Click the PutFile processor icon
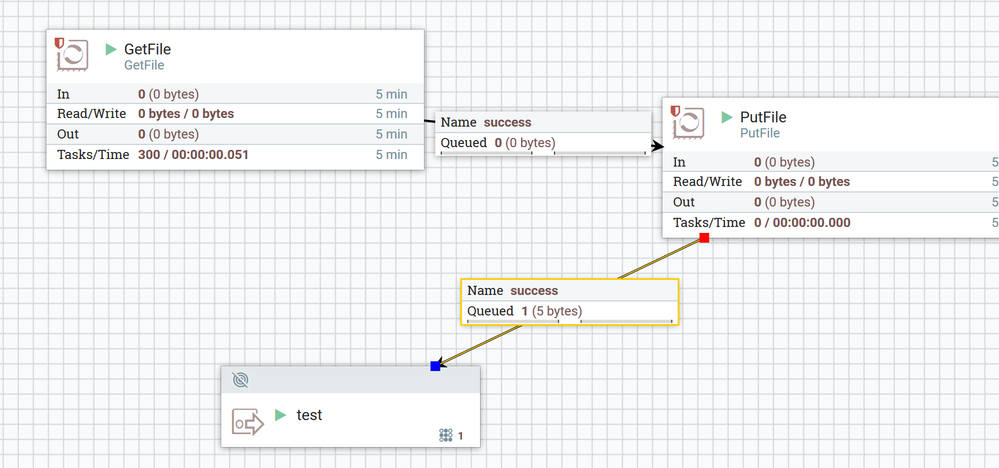The image size is (999, 468). pyautogui.click(x=687, y=122)
